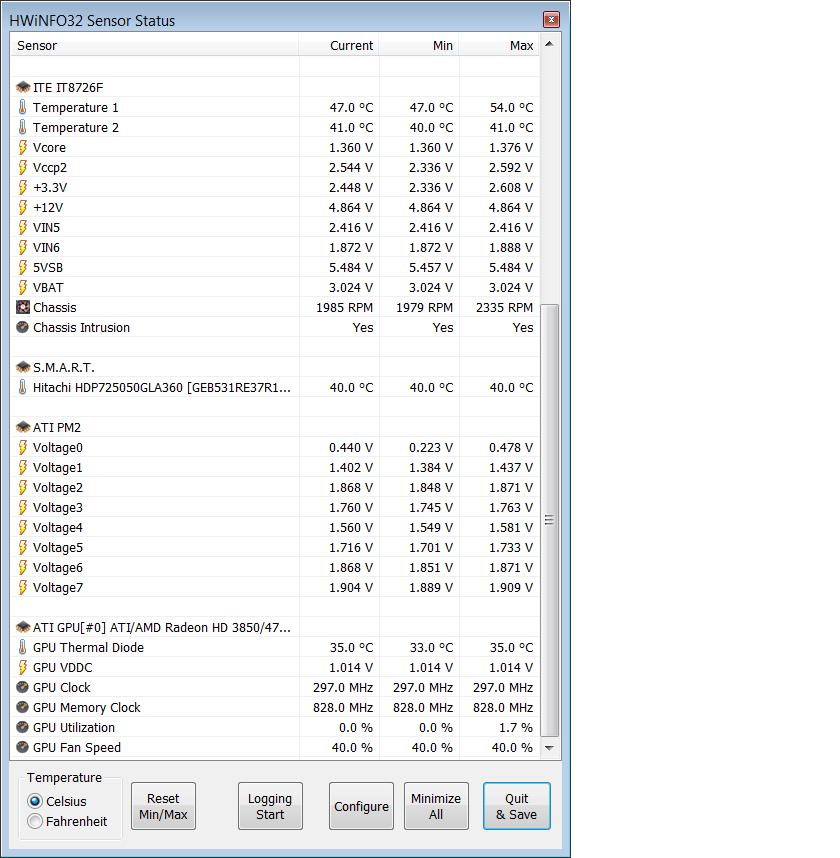The height and width of the screenshot is (858, 840).
Task: Click the Max column header
Action: [499, 45]
